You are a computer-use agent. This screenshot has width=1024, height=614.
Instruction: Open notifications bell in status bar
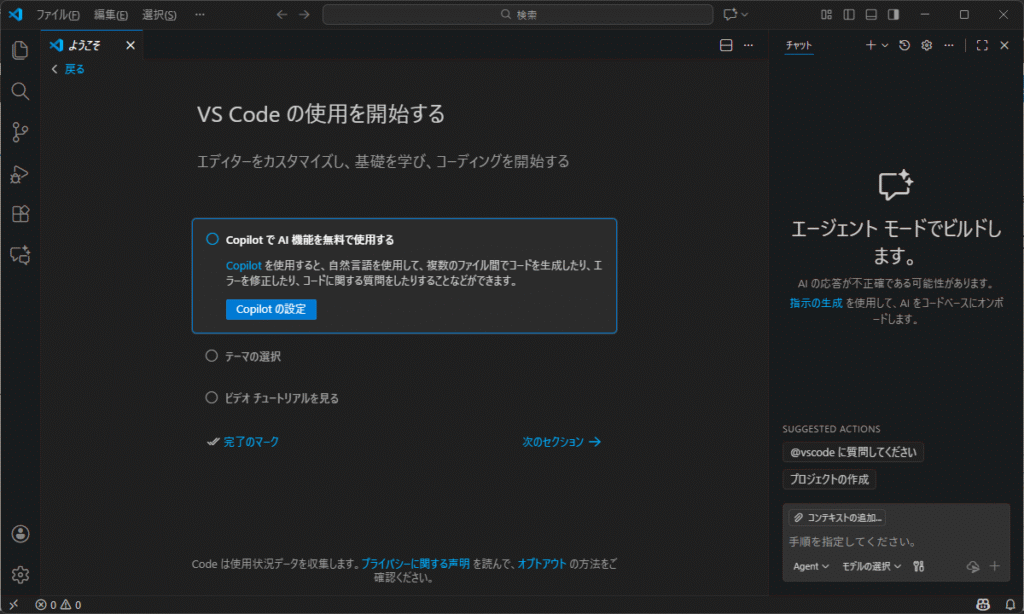coord(1010,604)
